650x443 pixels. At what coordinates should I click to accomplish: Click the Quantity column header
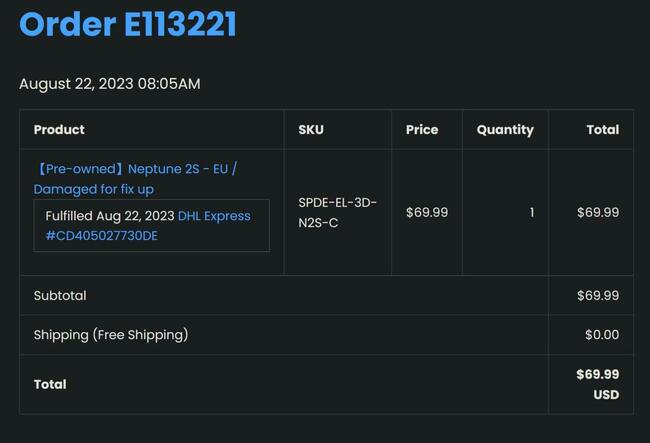click(505, 130)
